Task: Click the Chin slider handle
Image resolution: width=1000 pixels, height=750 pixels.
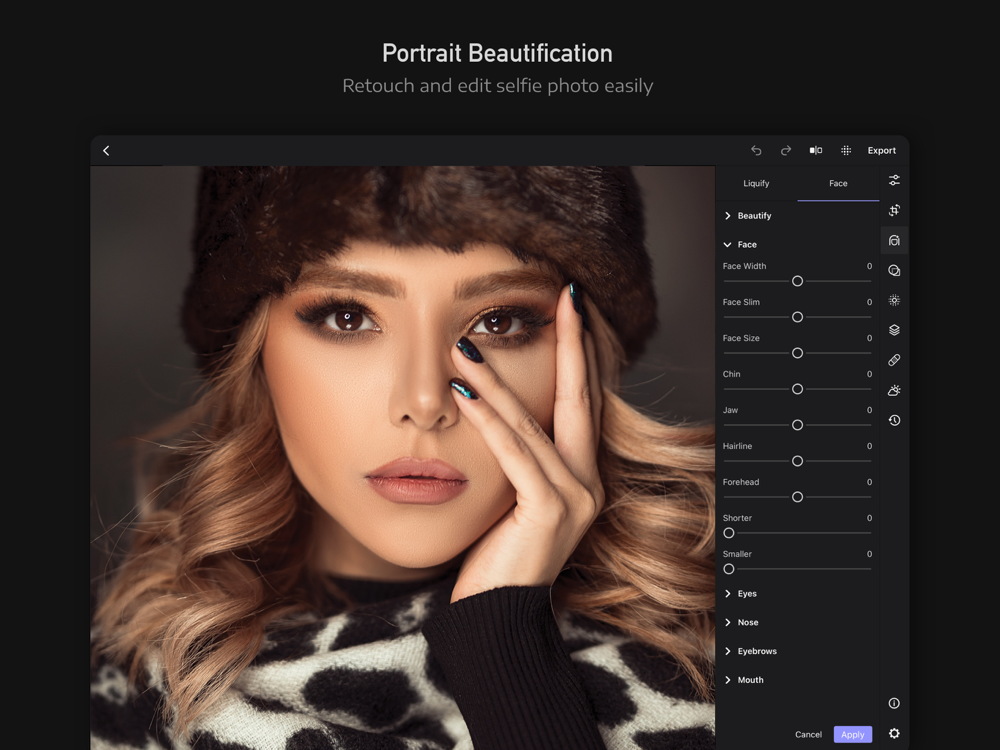Action: tap(797, 389)
